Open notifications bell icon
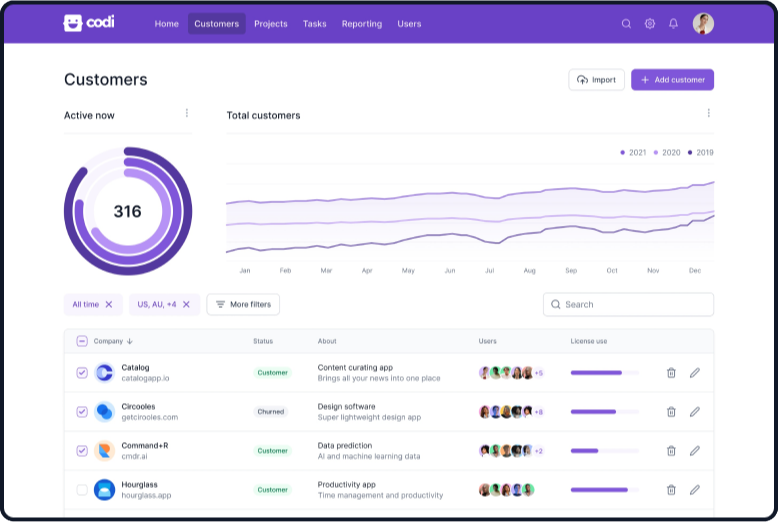Viewport: 778px width, 522px height. (673, 24)
